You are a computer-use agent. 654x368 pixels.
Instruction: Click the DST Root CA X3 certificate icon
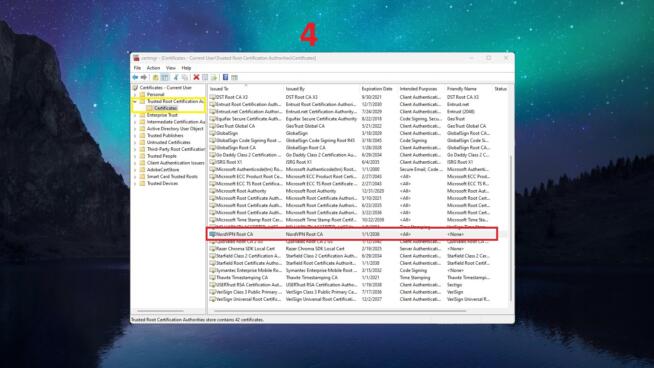click(x=212, y=97)
